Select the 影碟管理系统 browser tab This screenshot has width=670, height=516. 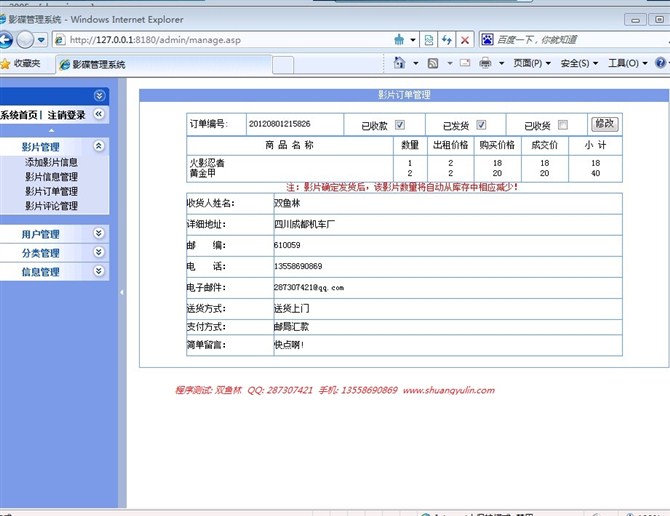point(164,64)
